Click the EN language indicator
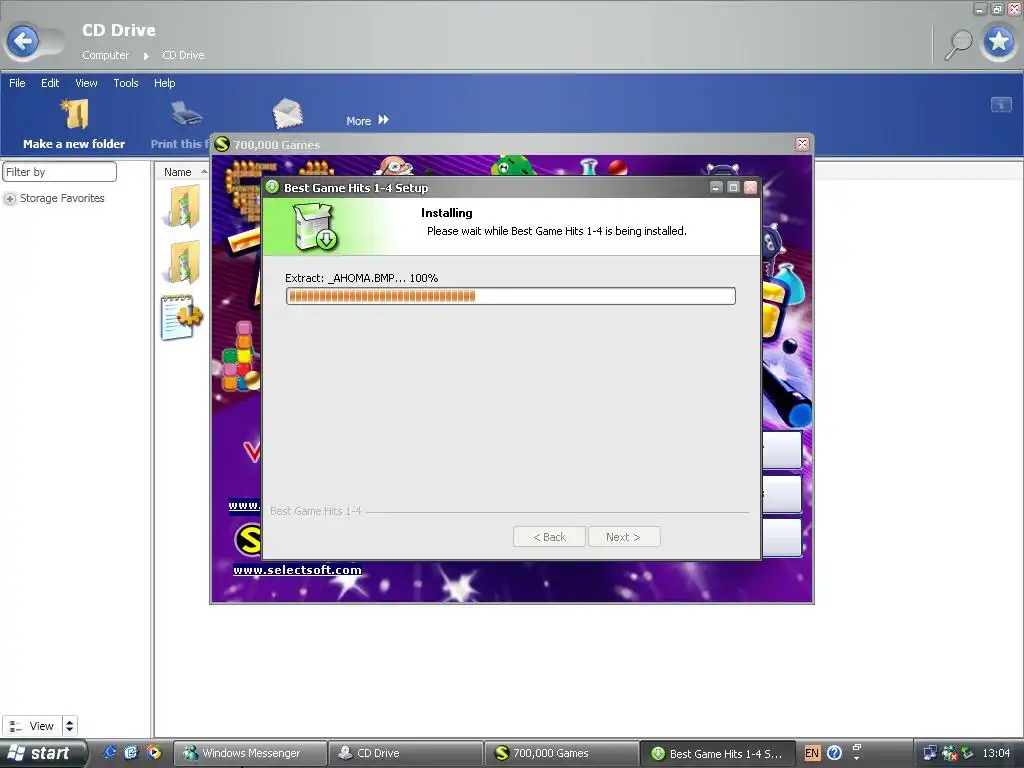1024x768 pixels. 812,753
